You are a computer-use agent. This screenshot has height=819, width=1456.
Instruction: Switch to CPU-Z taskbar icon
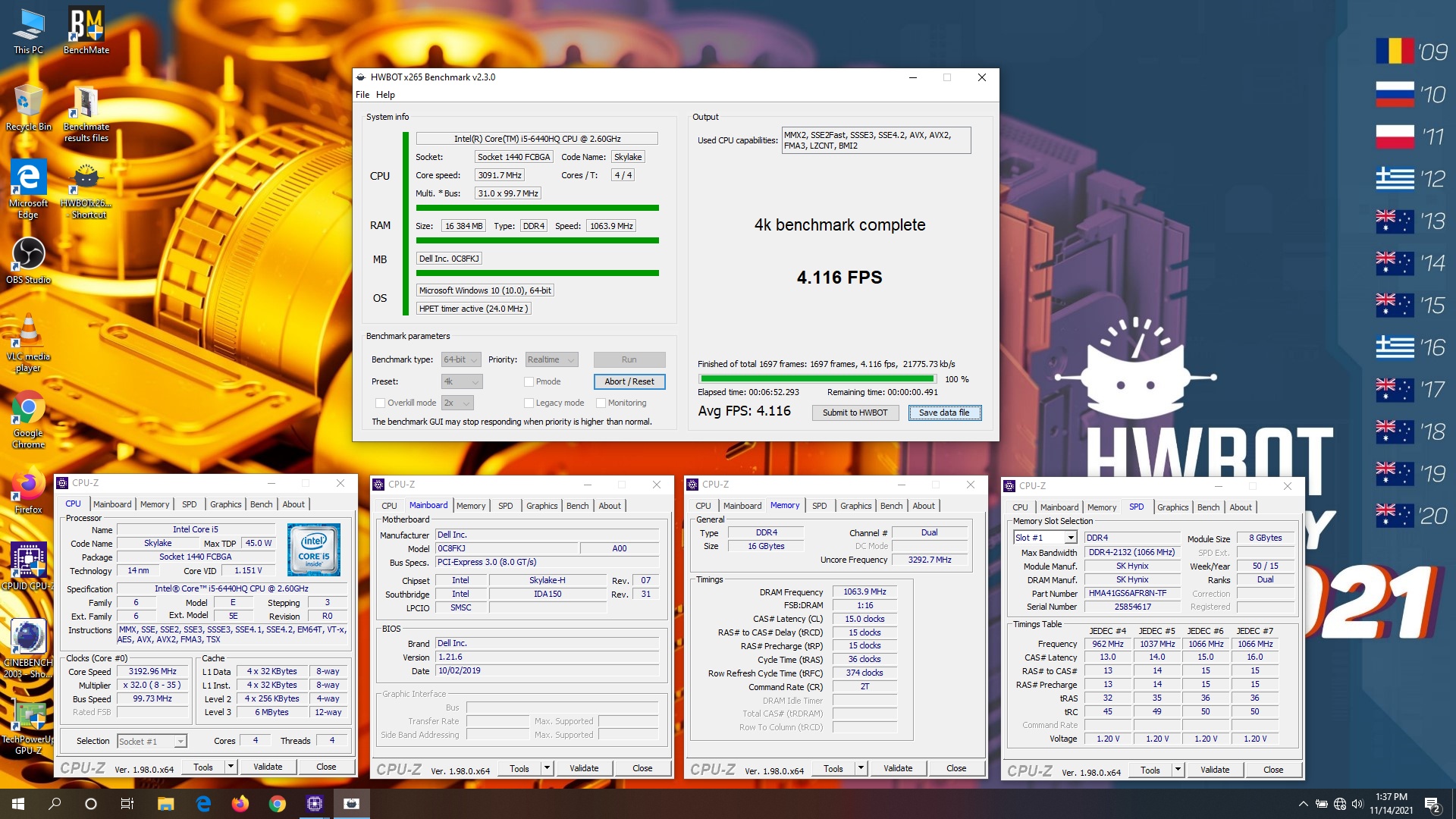coord(315,804)
